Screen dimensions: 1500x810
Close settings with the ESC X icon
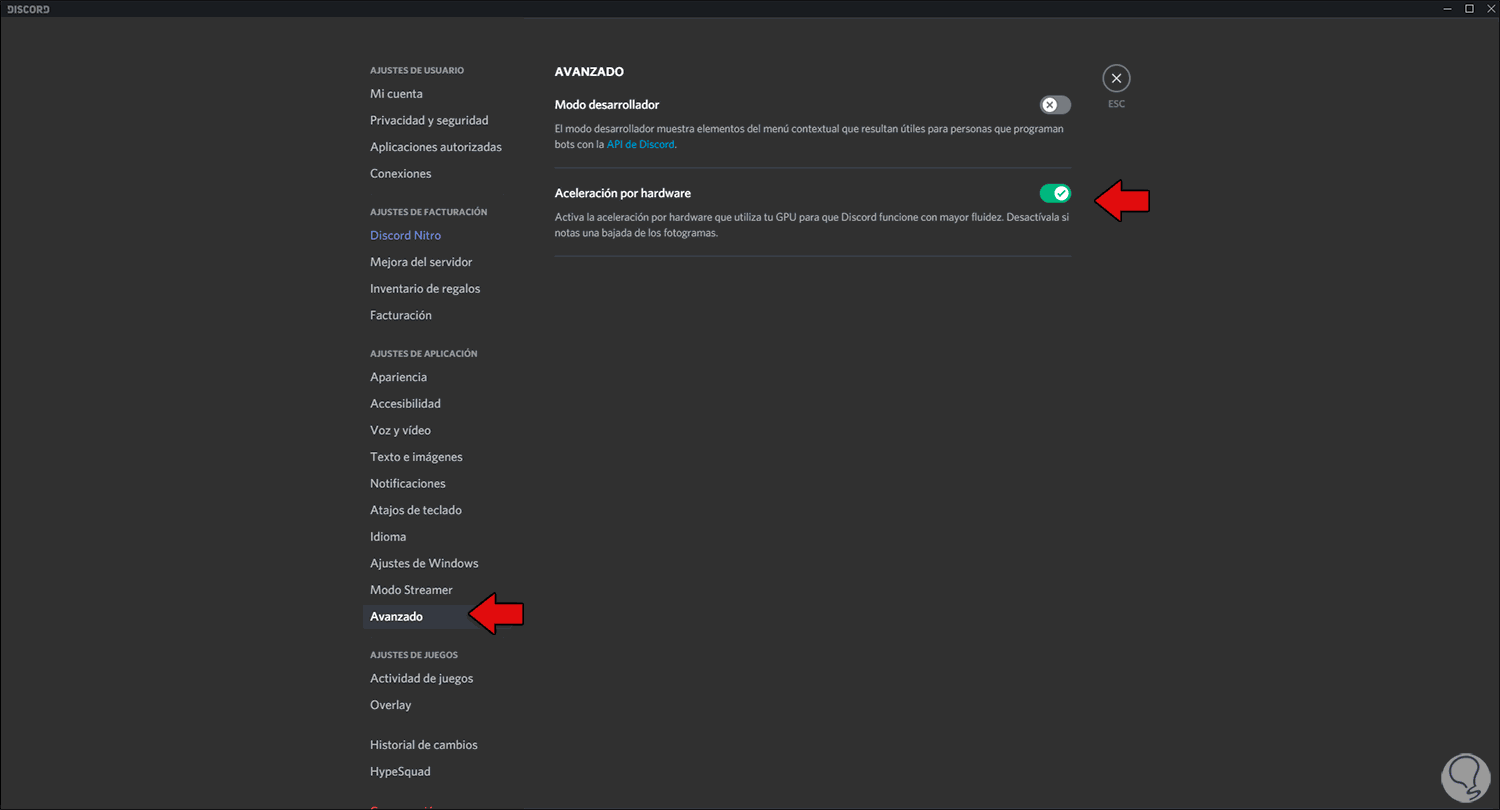1116,78
